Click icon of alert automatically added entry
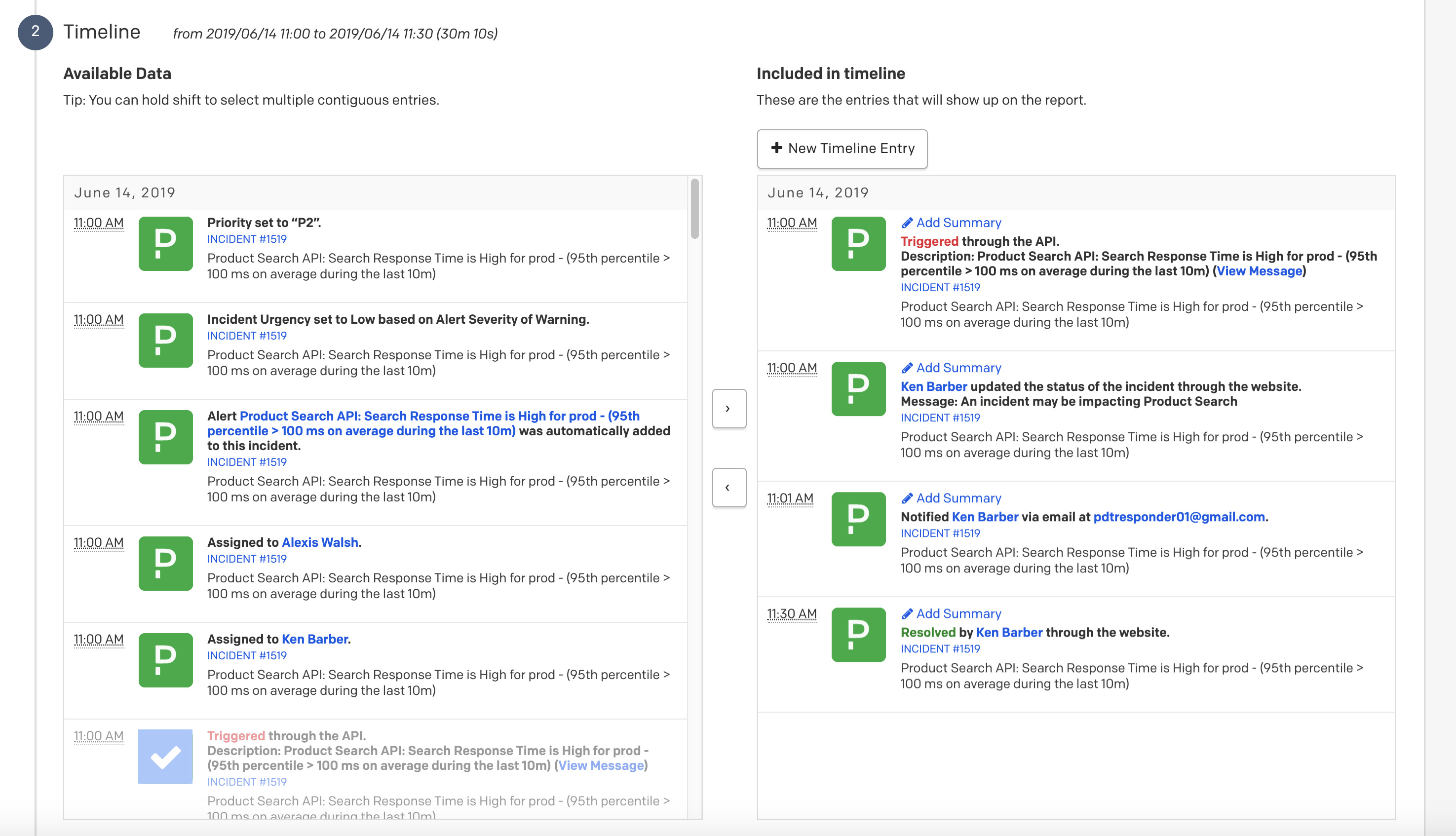Viewport: 1456px width, 836px height. (x=165, y=437)
